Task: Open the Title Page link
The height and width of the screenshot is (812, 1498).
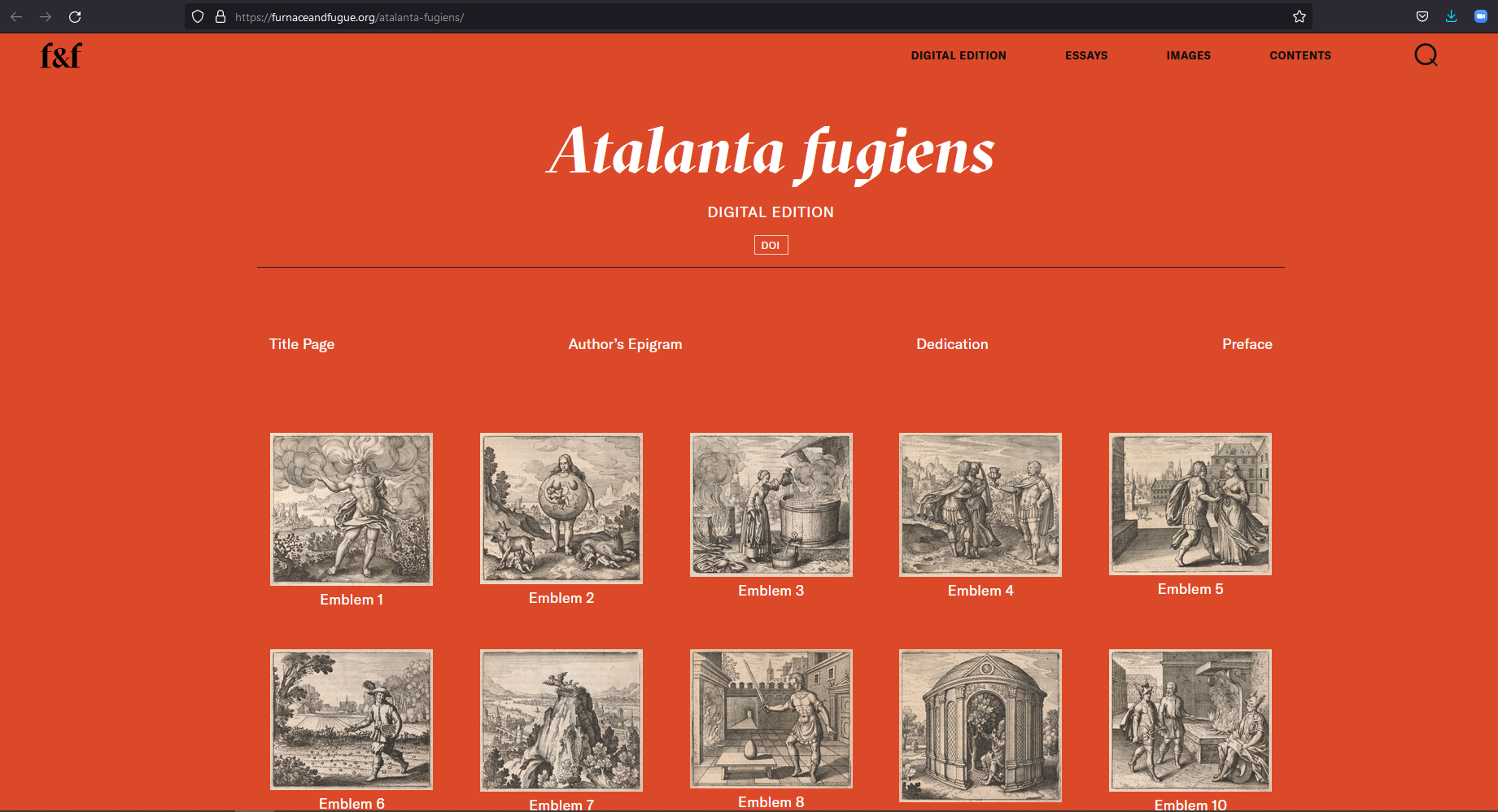Action: point(302,344)
